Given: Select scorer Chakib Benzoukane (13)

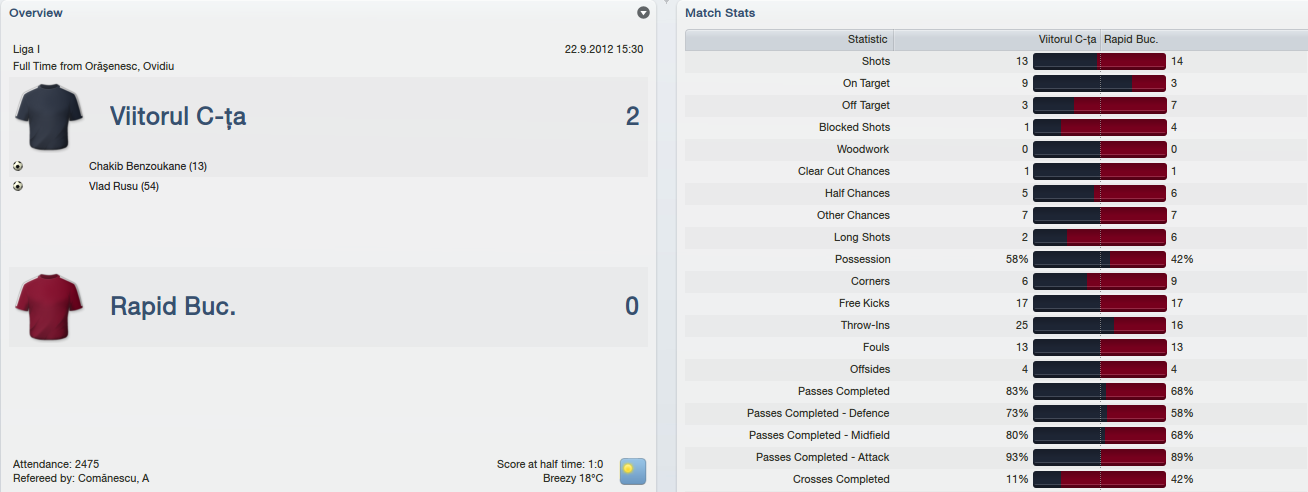Looking at the screenshot, I should click(x=148, y=166).
